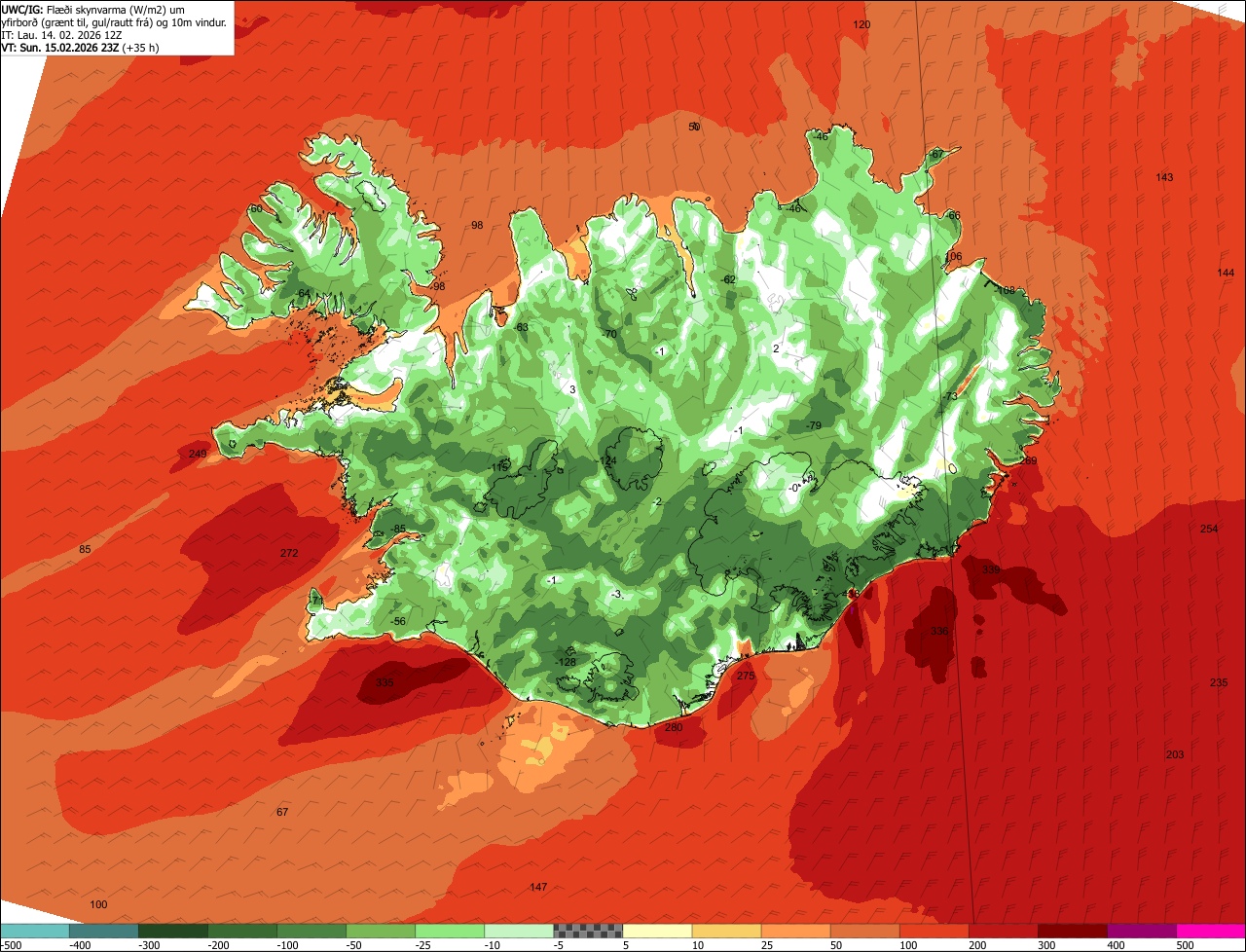Viewport: 1246px width, 952px height.
Task: Click the "-10" legend scale label
Action: point(493,945)
